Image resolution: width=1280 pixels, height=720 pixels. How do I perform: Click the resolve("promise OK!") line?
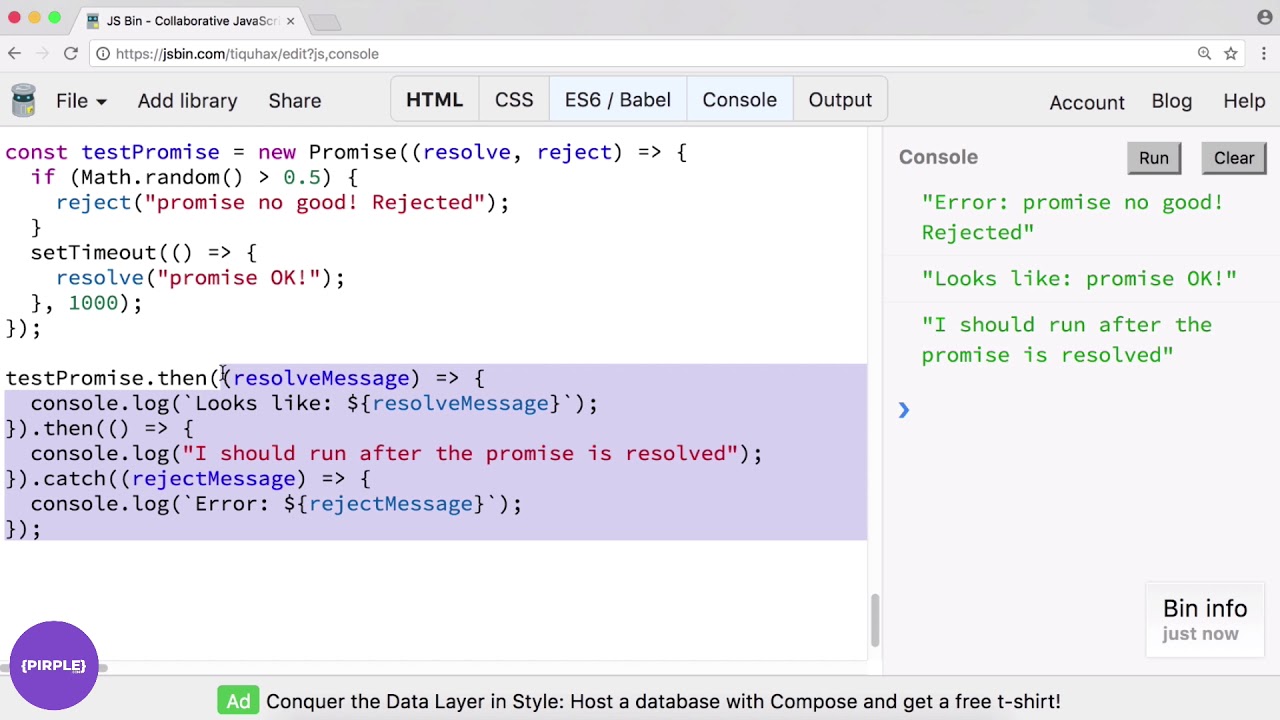click(x=200, y=277)
